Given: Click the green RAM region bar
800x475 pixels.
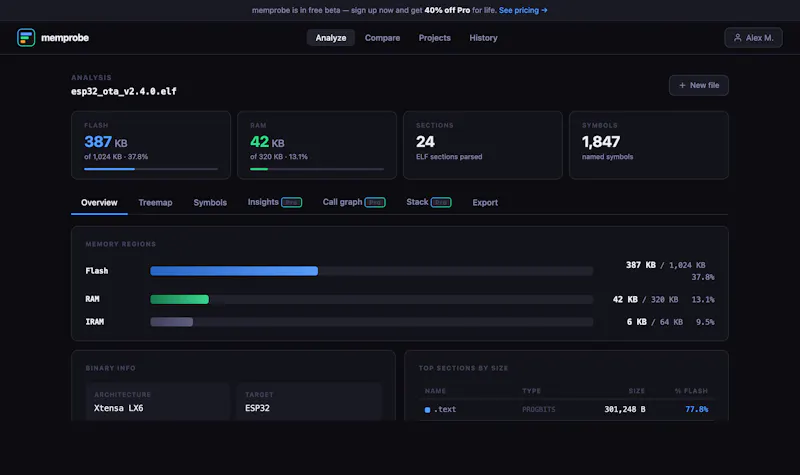Looking at the screenshot, I should 180,299.
